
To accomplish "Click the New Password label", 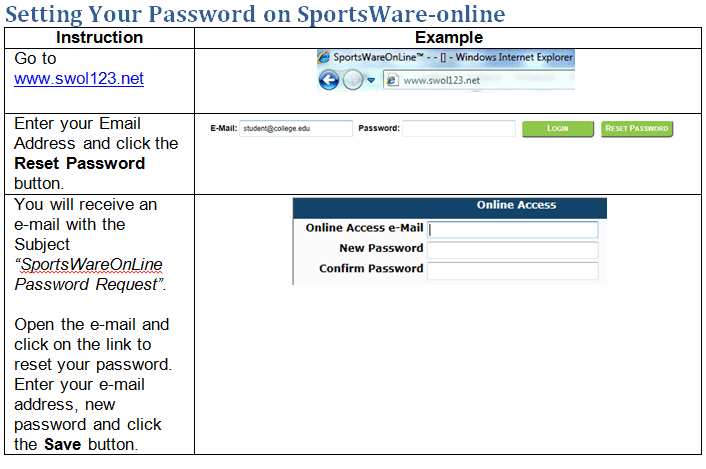I will (381, 248).
